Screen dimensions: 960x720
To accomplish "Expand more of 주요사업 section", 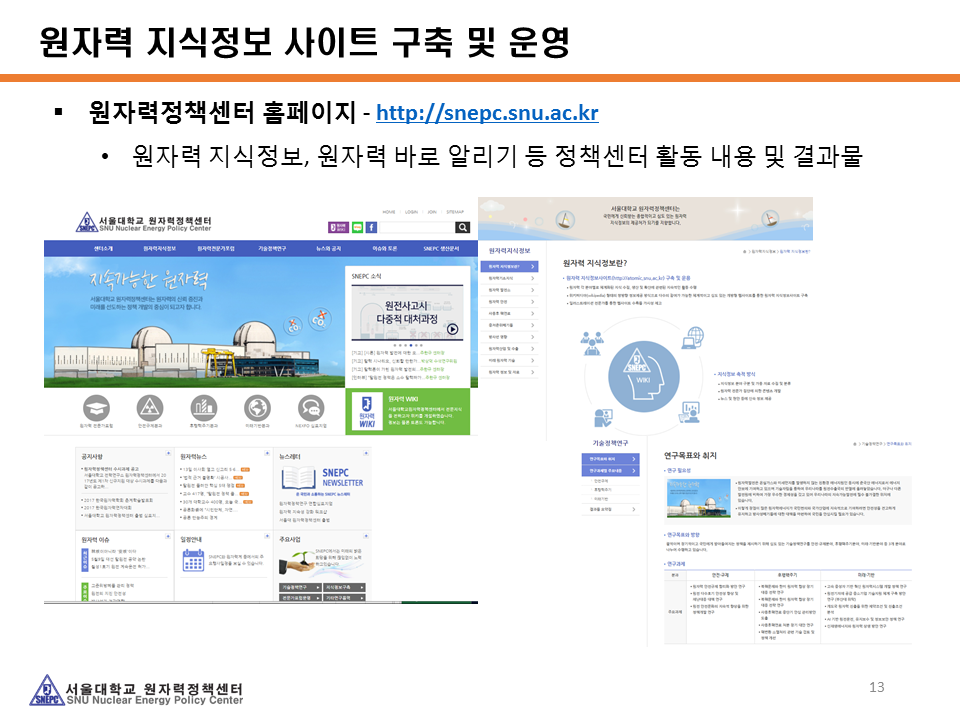I will [366, 536].
